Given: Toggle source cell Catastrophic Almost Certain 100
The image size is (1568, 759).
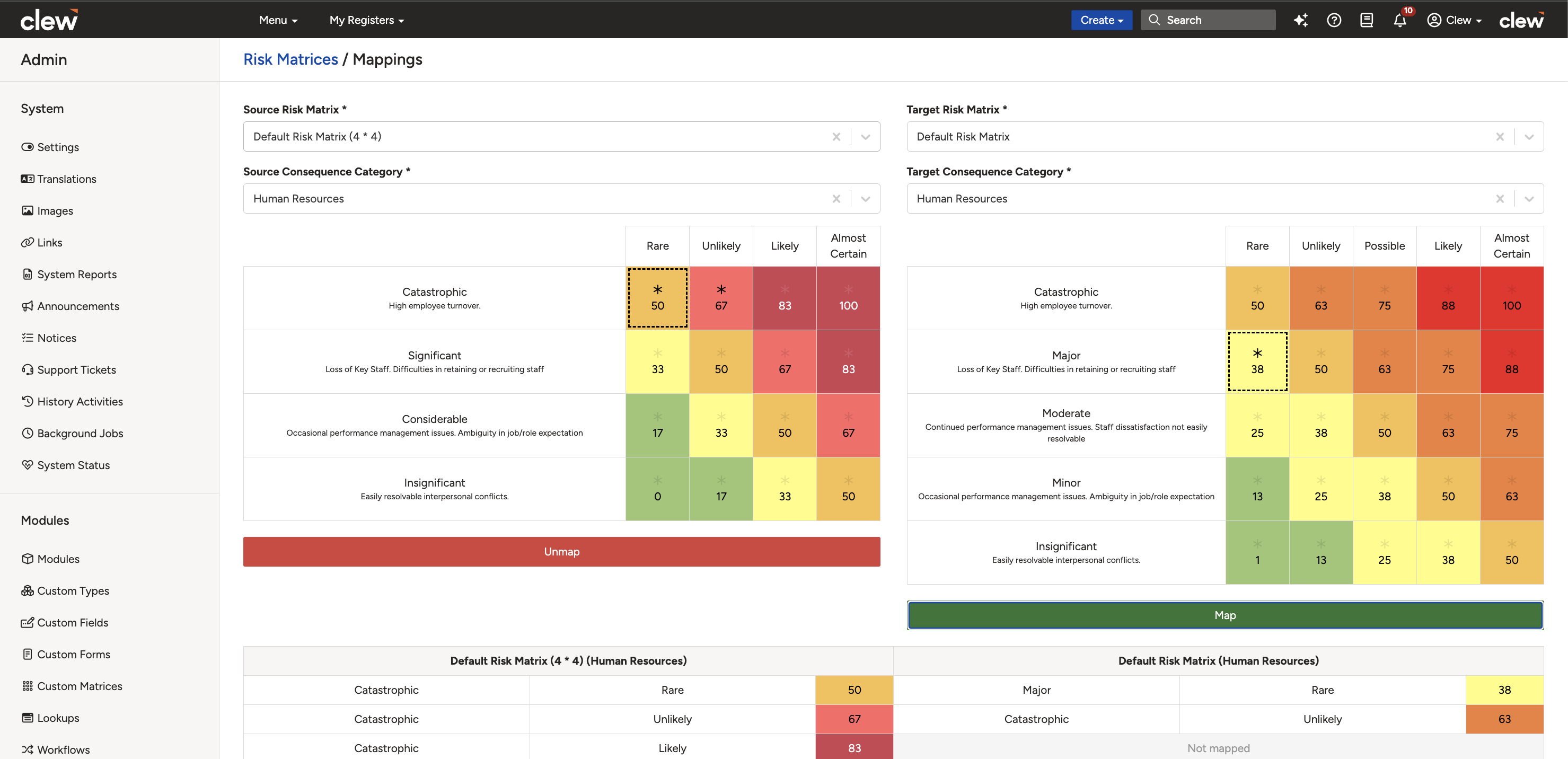Looking at the screenshot, I should click(848, 298).
